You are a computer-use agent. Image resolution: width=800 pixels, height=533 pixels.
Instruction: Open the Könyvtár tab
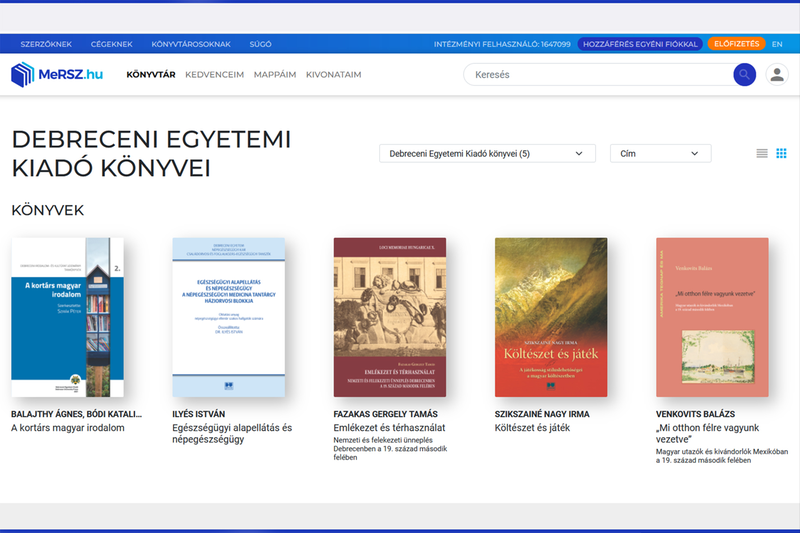tap(151, 75)
